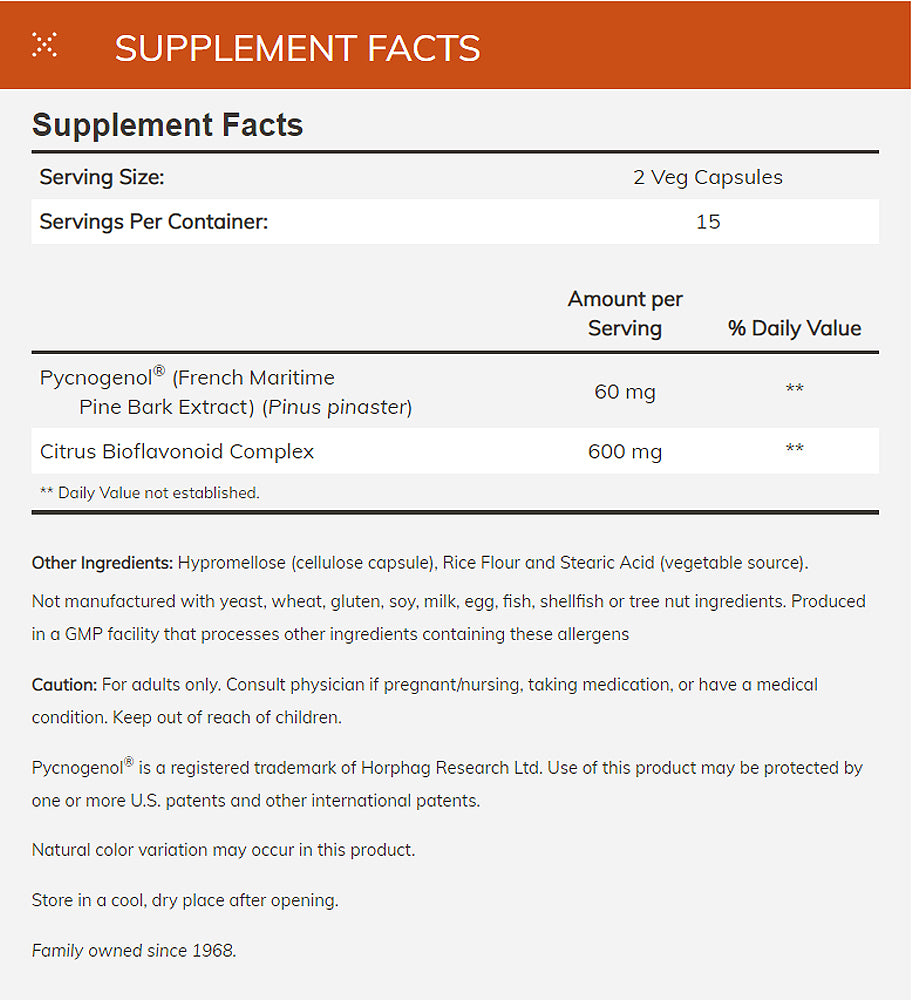Click the % Daily Value column header
The image size is (912, 1000).
coord(794,328)
